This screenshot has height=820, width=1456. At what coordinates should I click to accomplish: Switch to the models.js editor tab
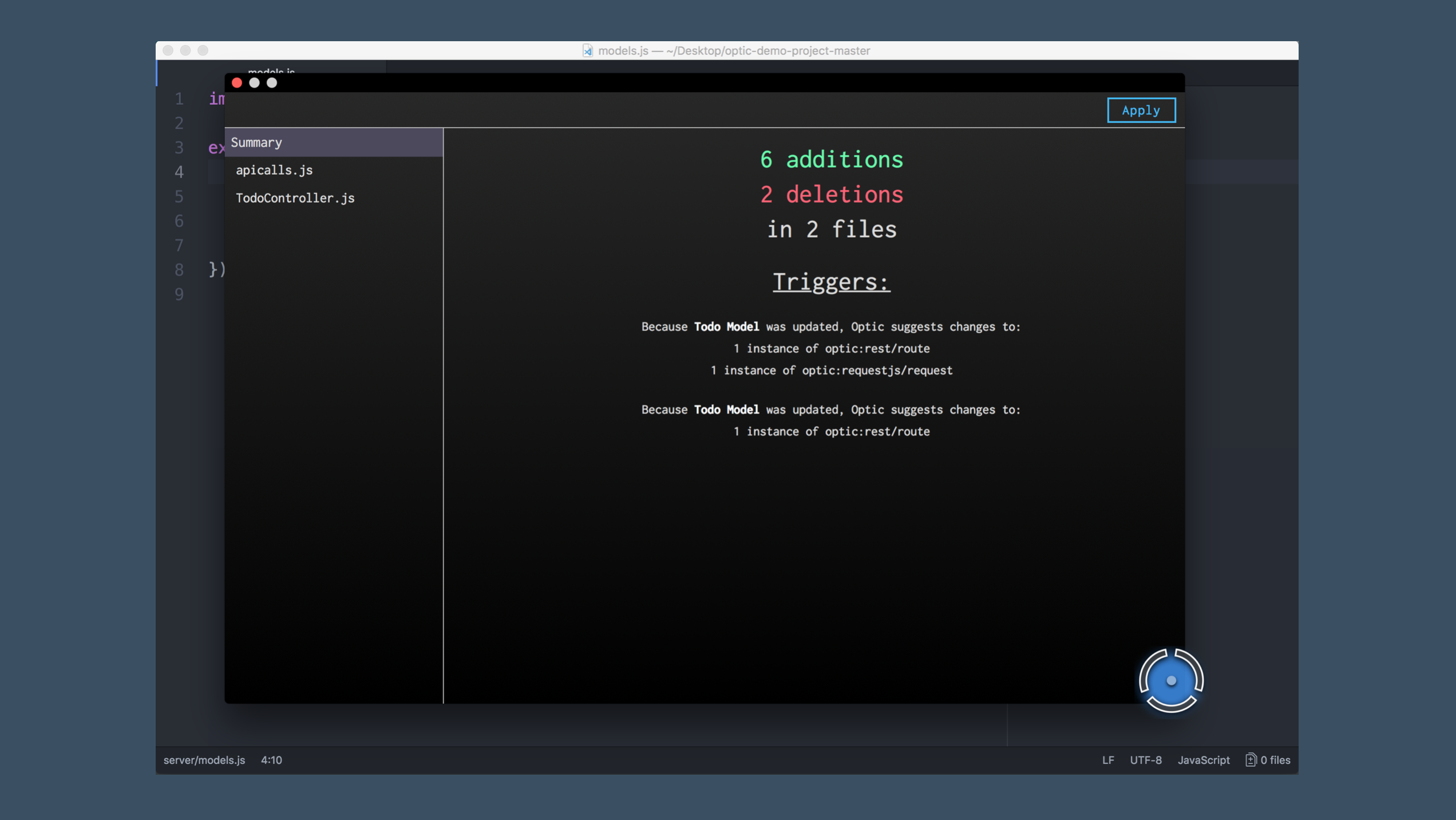click(271, 70)
